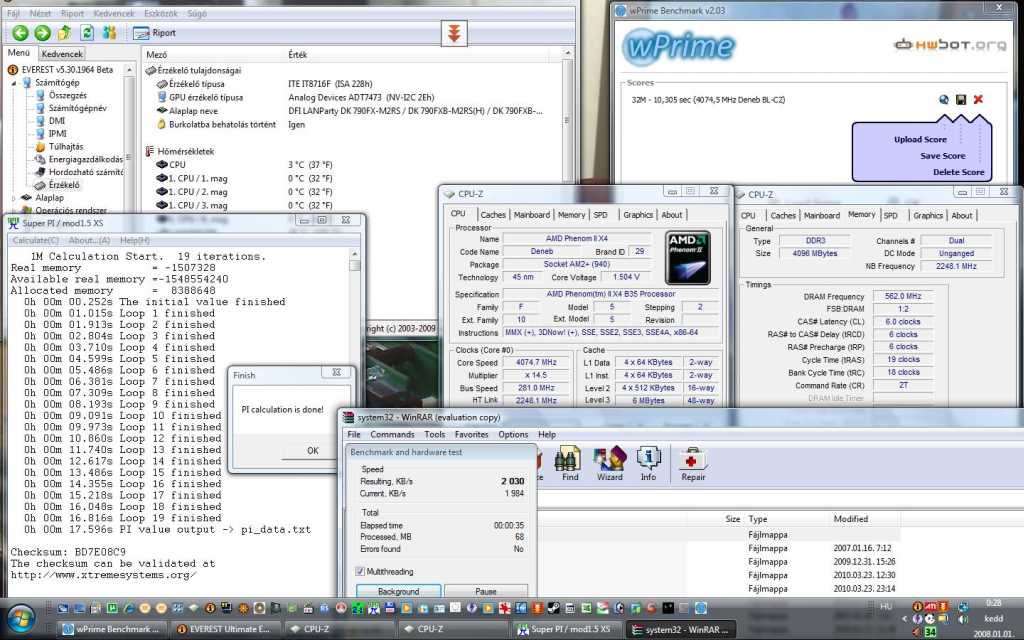
Task: Click the red X delete icon beside wPrime score
Action: pyautogui.click(x=978, y=99)
